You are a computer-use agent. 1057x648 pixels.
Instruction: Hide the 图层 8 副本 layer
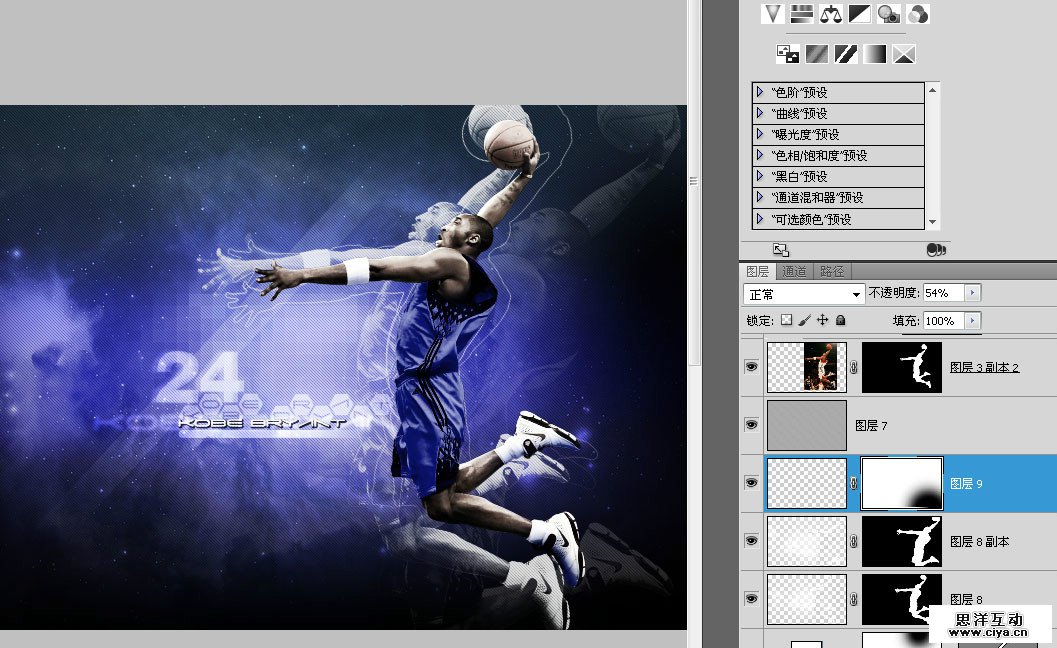pyautogui.click(x=751, y=541)
